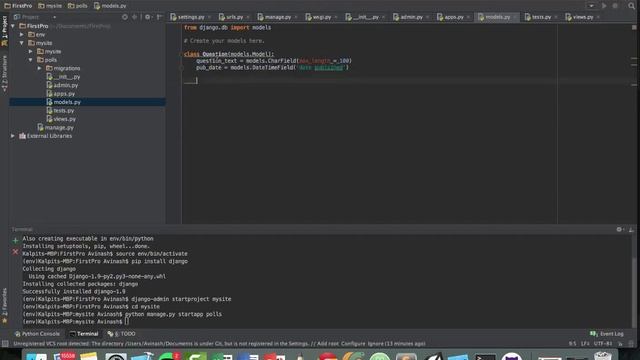Click the Search Everywhere magnifier icon

[631, 6]
